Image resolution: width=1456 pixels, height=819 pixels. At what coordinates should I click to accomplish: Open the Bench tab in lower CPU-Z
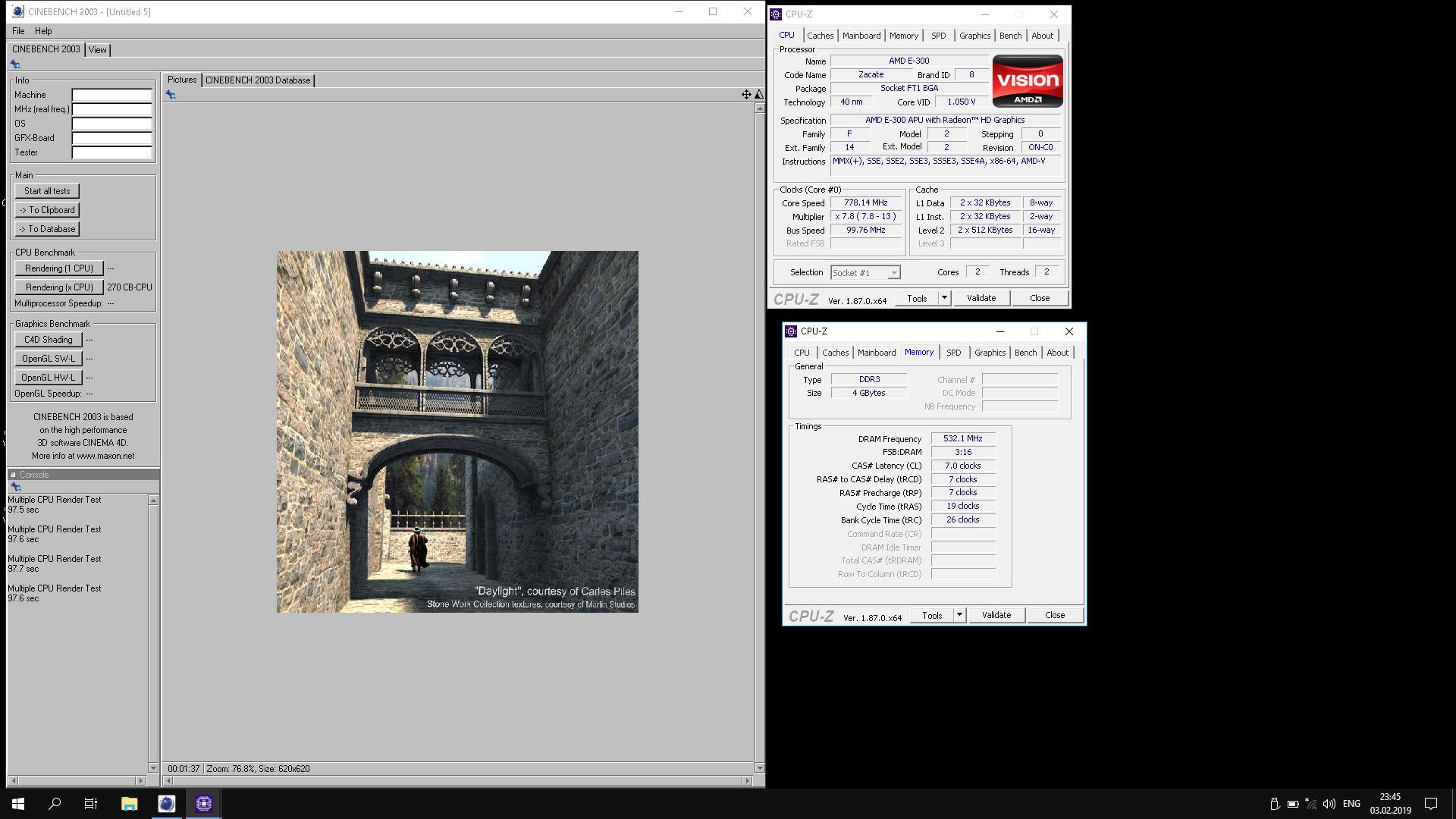(1025, 353)
